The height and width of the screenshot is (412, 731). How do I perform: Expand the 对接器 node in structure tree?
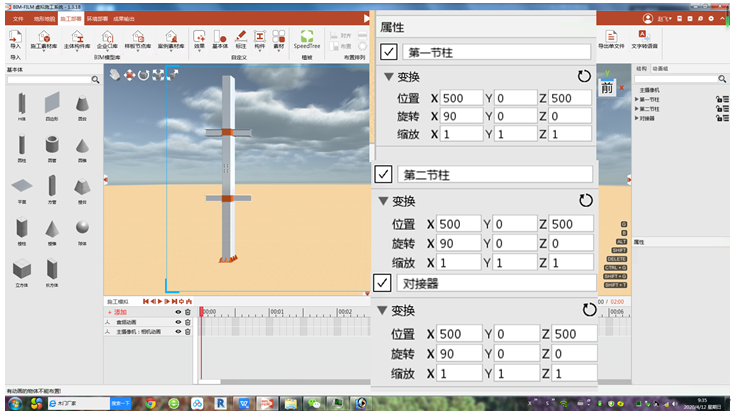coord(637,118)
